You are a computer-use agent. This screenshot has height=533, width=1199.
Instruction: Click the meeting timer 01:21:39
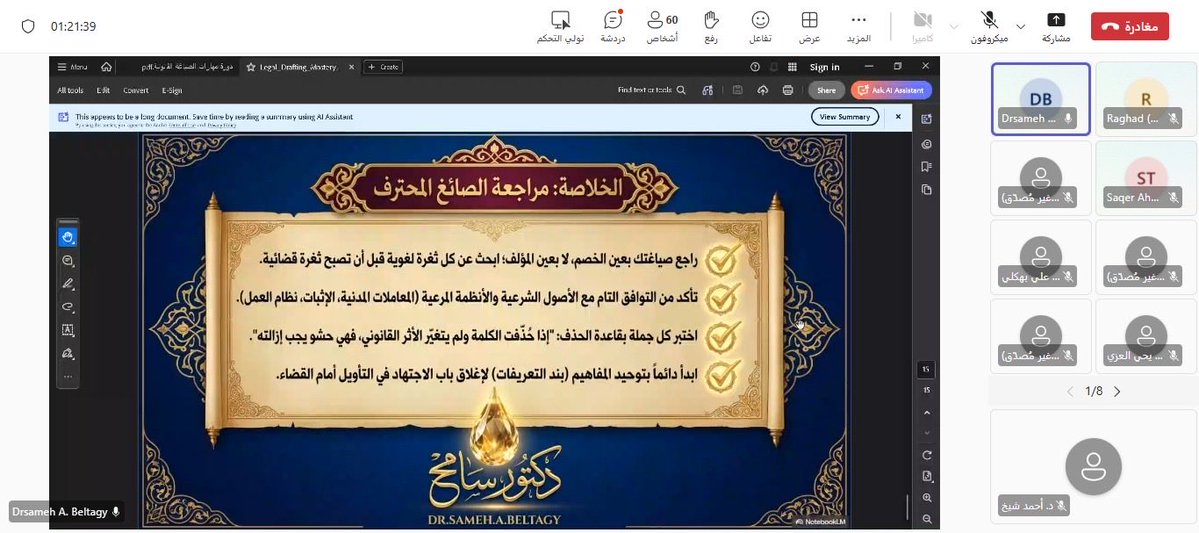(x=73, y=26)
